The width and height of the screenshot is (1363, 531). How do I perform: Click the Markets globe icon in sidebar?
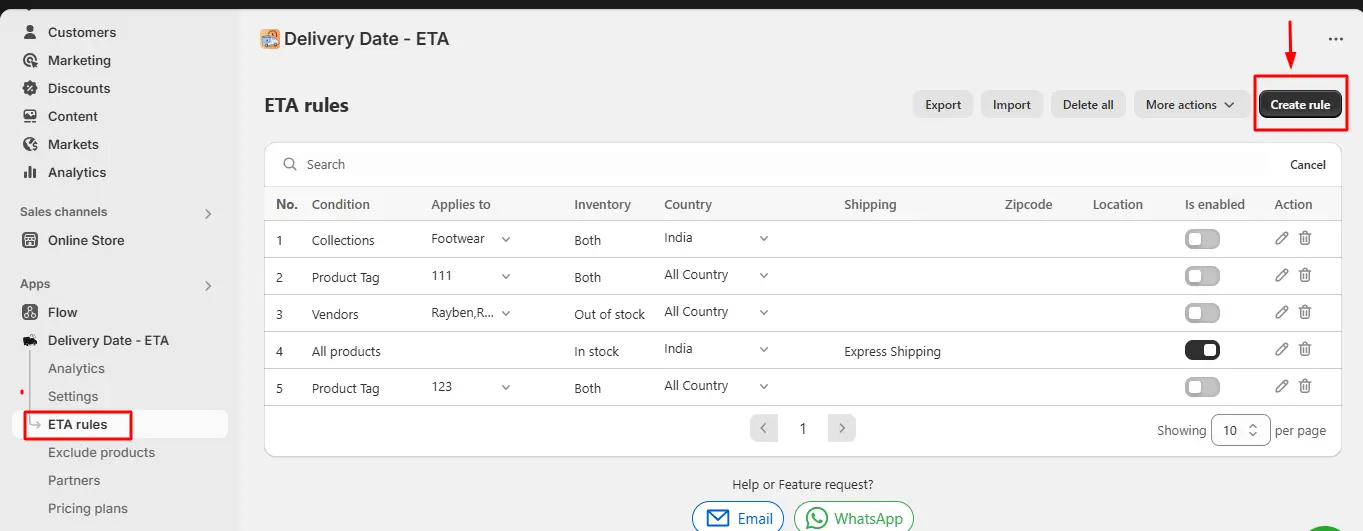[x=30, y=144]
